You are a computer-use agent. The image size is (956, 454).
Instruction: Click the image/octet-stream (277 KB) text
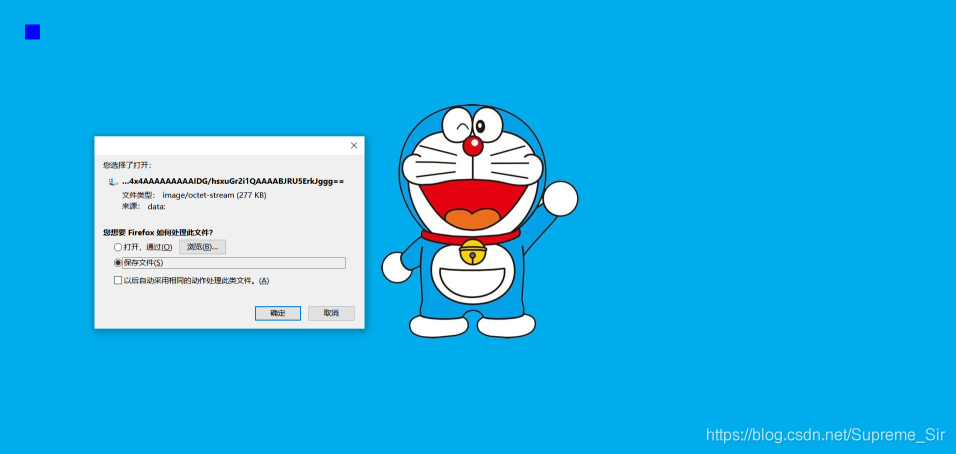214,195
